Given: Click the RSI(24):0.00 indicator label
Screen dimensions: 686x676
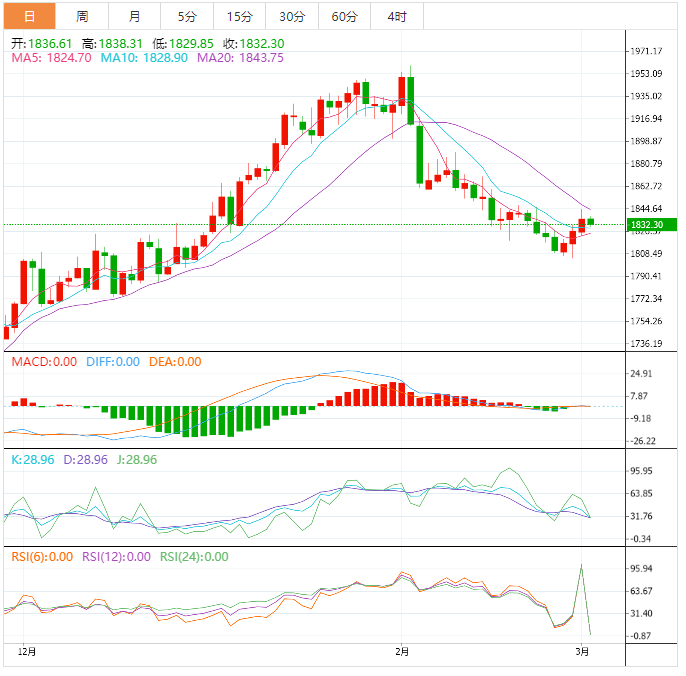Looking at the screenshot, I should coord(194,557).
